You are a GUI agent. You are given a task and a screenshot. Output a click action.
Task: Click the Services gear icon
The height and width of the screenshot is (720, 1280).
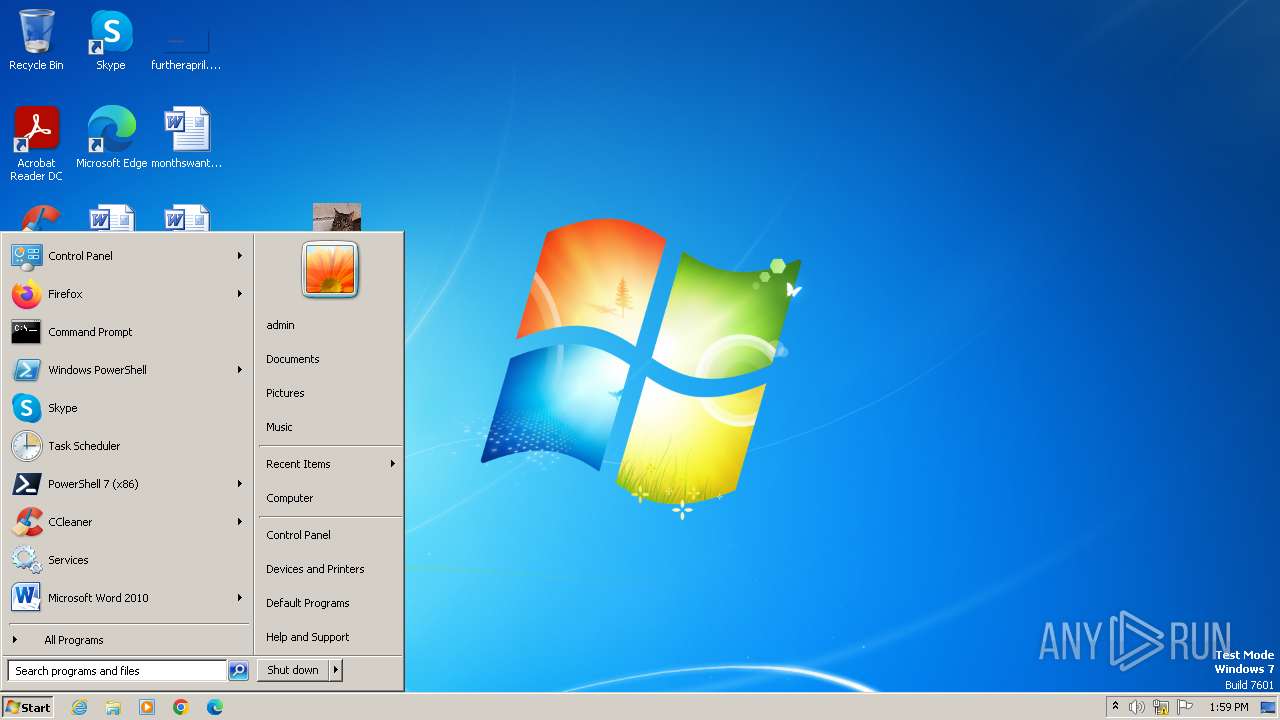(26, 560)
